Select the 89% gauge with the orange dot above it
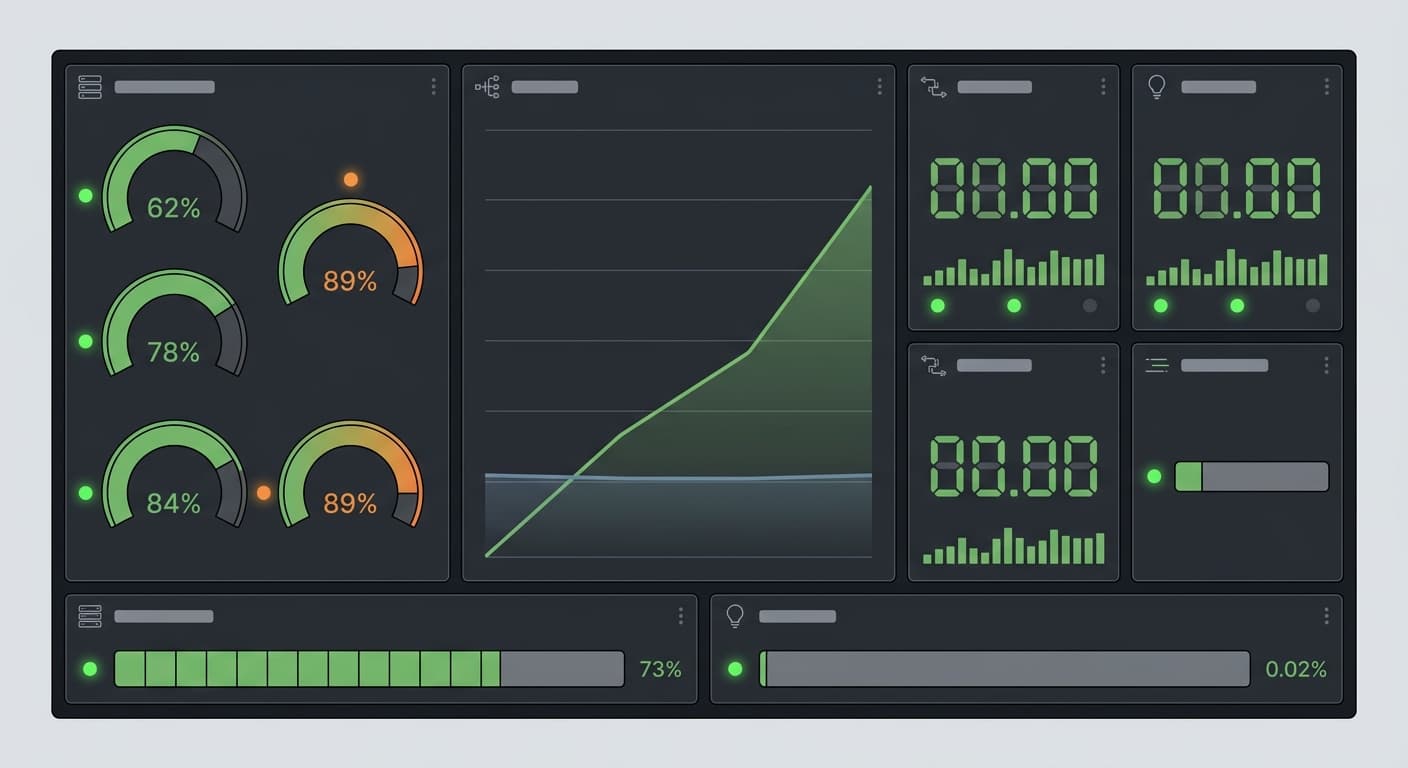The width and height of the screenshot is (1408, 768). (350, 253)
